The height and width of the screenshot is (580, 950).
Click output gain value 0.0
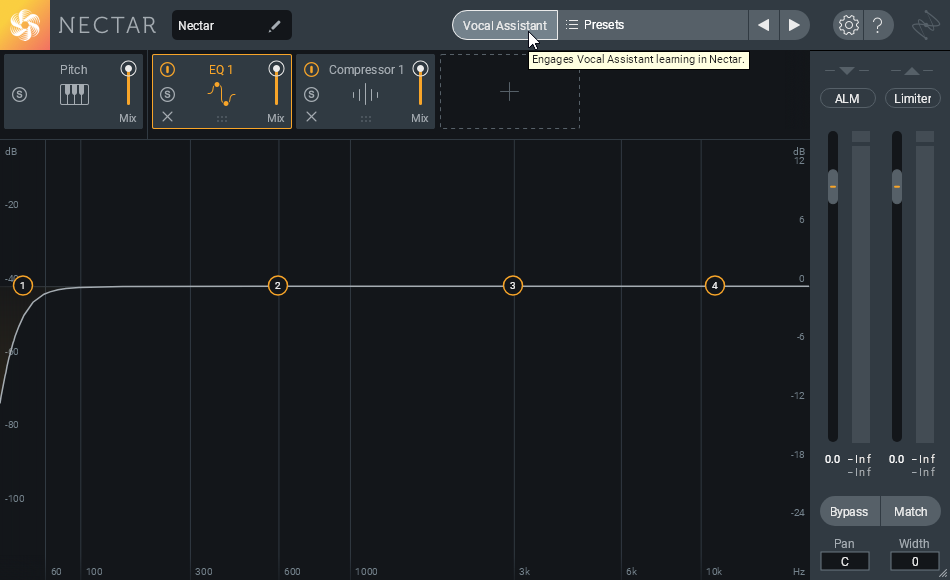point(897,459)
